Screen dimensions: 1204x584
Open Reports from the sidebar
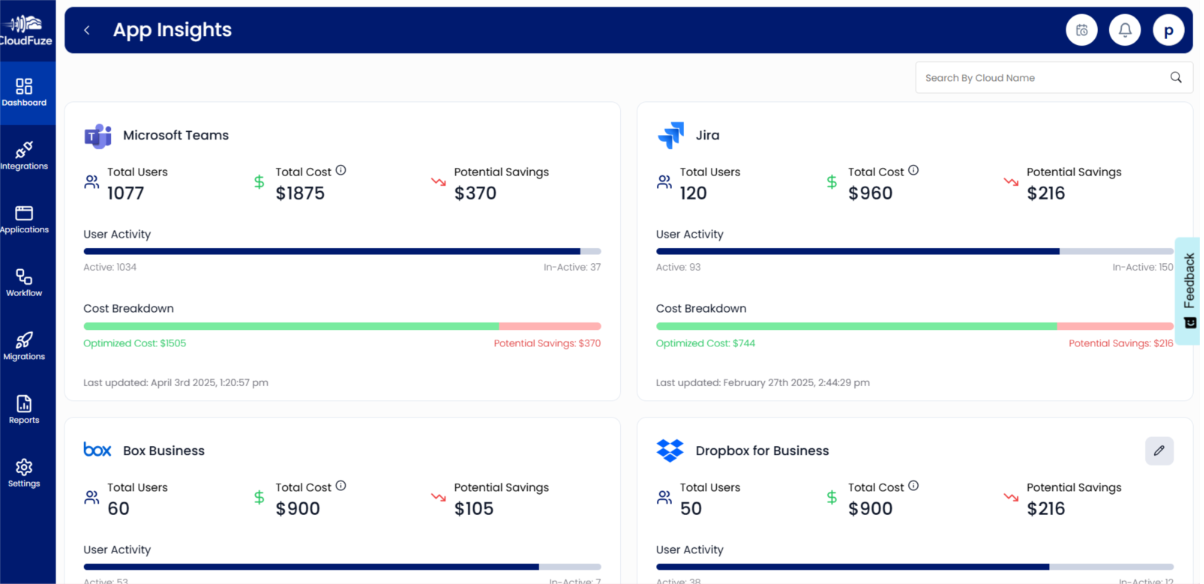pos(24,410)
